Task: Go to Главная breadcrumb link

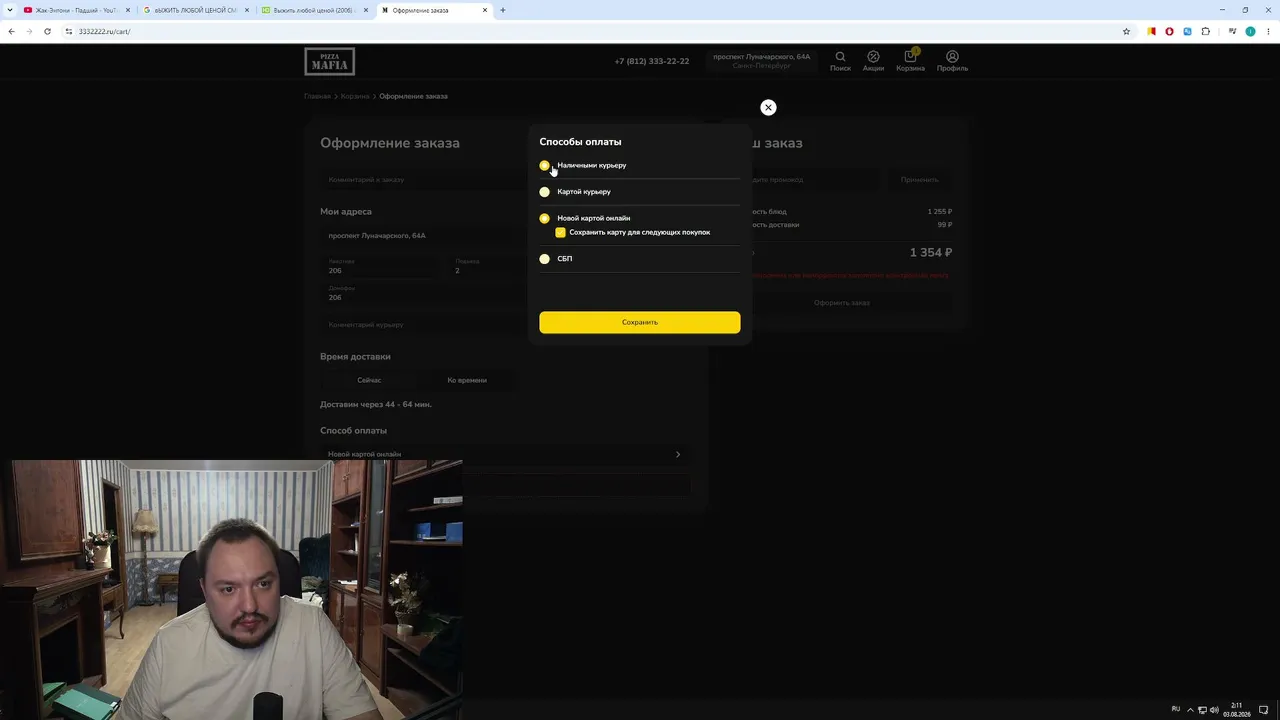Action: point(317,96)
